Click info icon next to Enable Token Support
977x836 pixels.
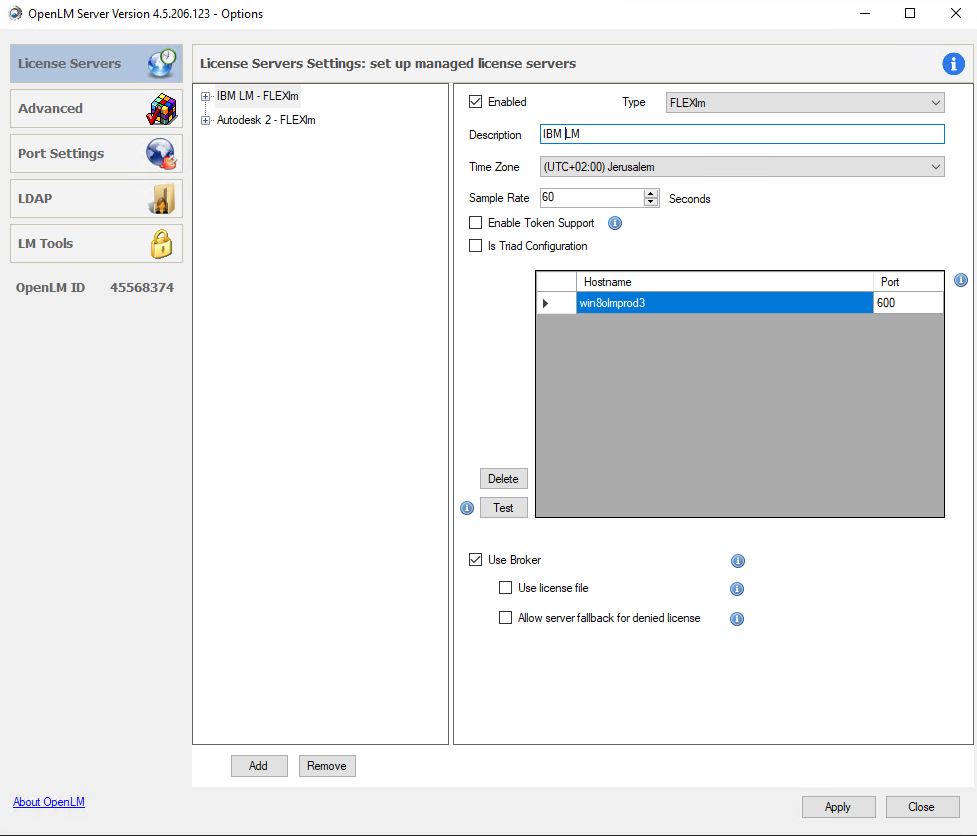[615, 223]
